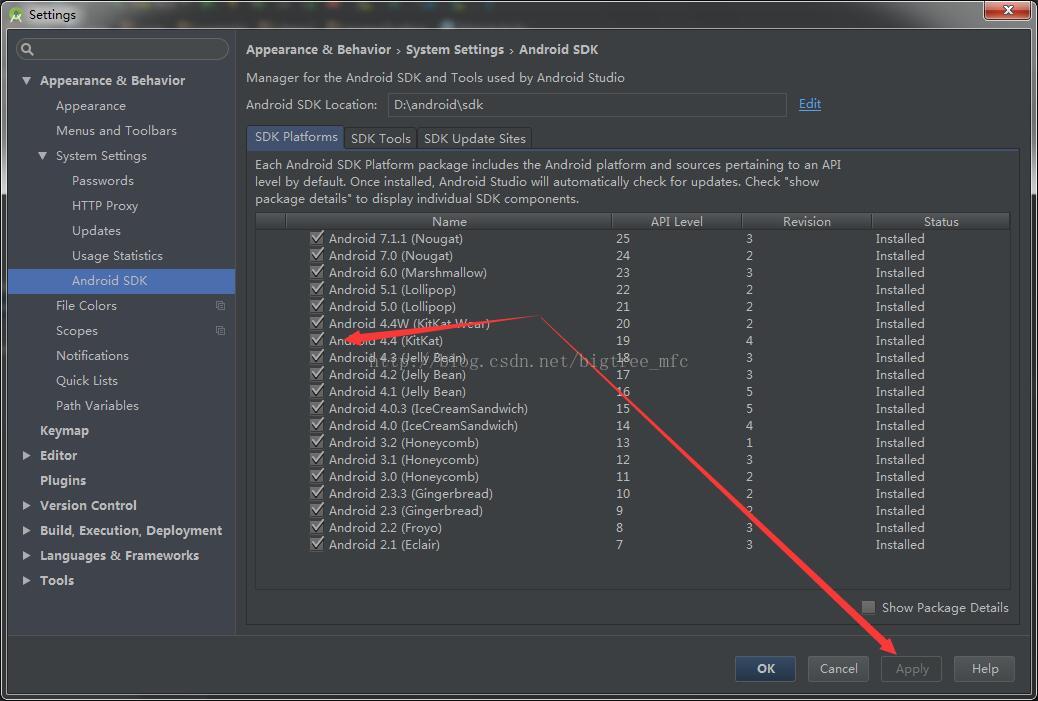1038x701 pixels.
Task: Toggle Android 4.4 (KitKat) checkbox
Action: [x=317, y=340]
